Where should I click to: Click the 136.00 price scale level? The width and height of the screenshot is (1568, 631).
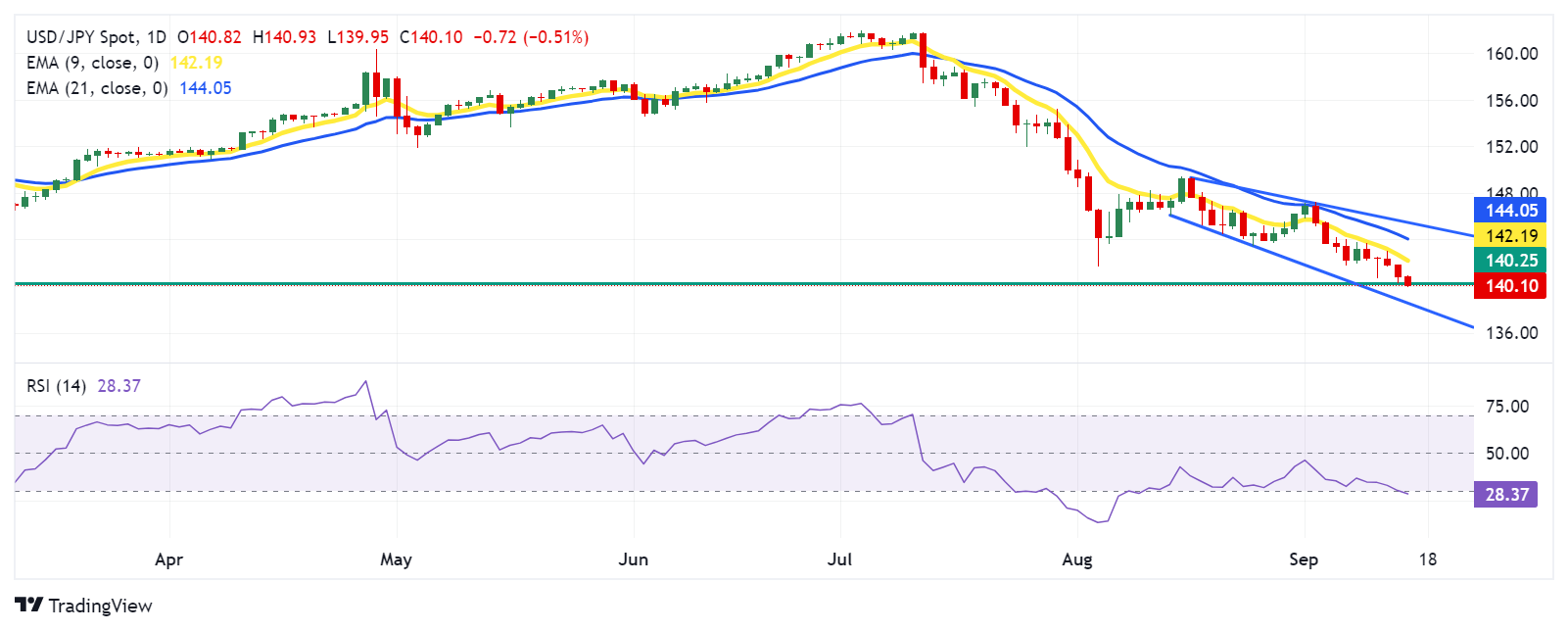pyautogui.click(x=1511, y=333)
